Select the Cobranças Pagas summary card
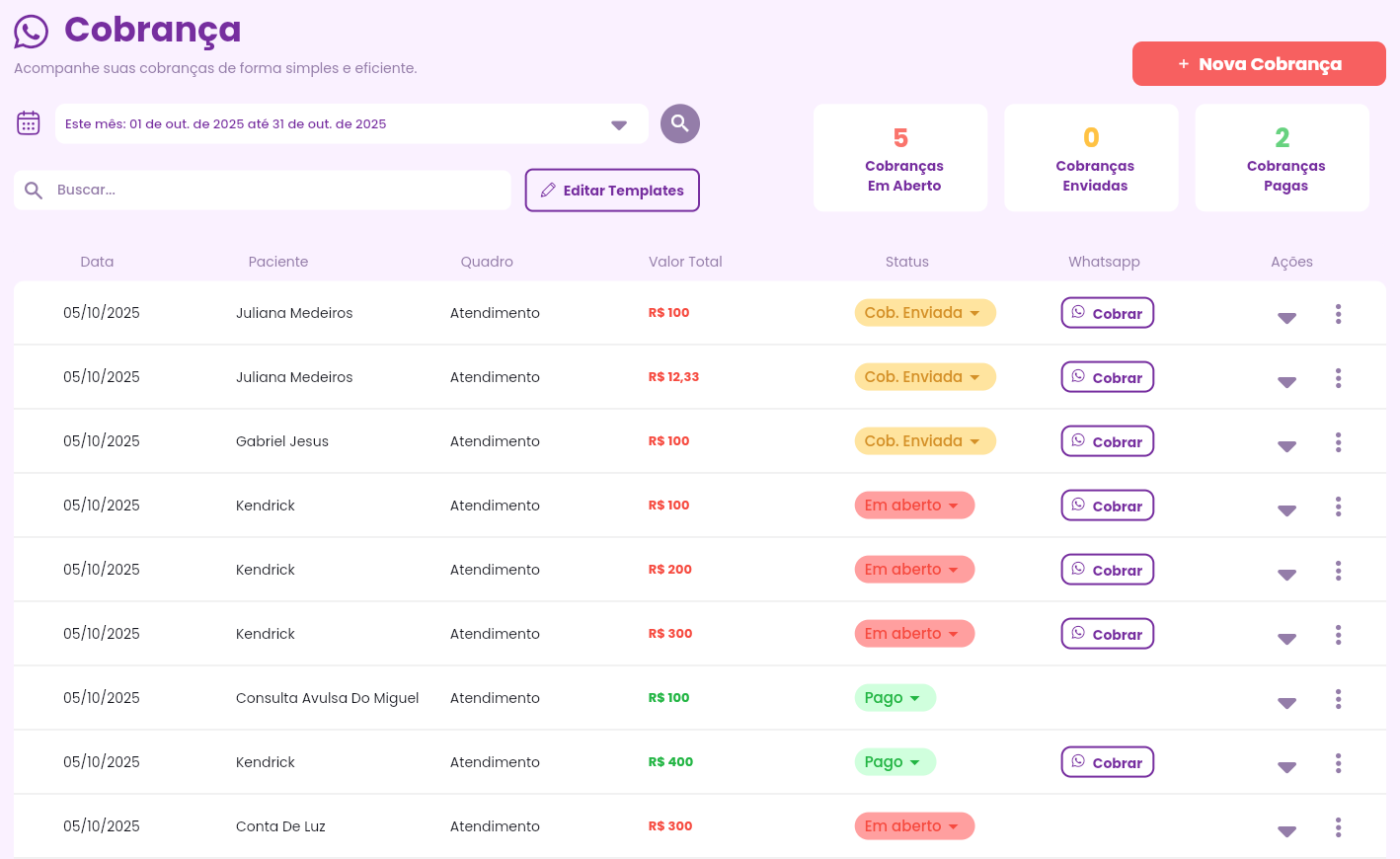 pos(1282,158)
